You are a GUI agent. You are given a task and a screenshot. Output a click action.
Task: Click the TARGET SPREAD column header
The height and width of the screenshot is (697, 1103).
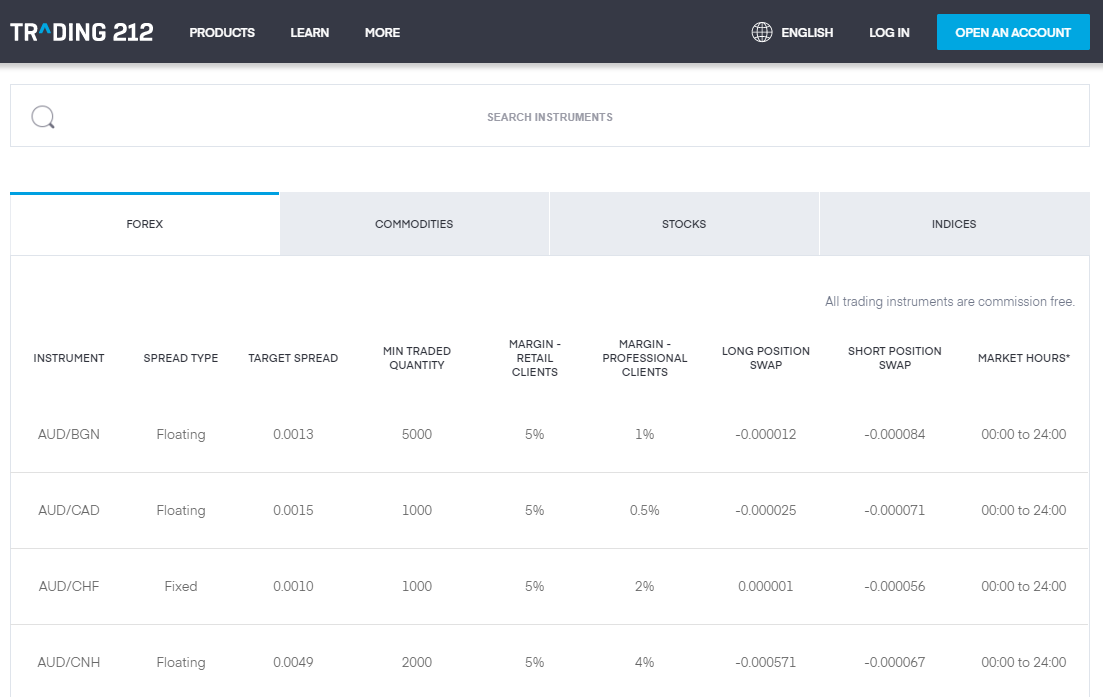coord(293,357)
